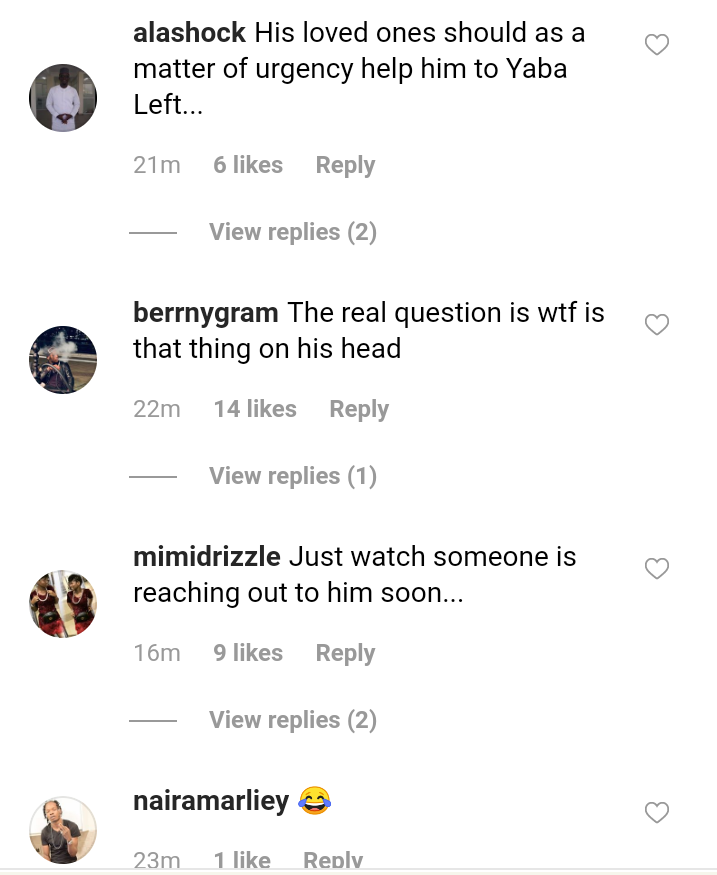The width and height of the screenshot is (717, 875).
Task: Open nairamarliey's avatar
Action: (x=63, y=830)
